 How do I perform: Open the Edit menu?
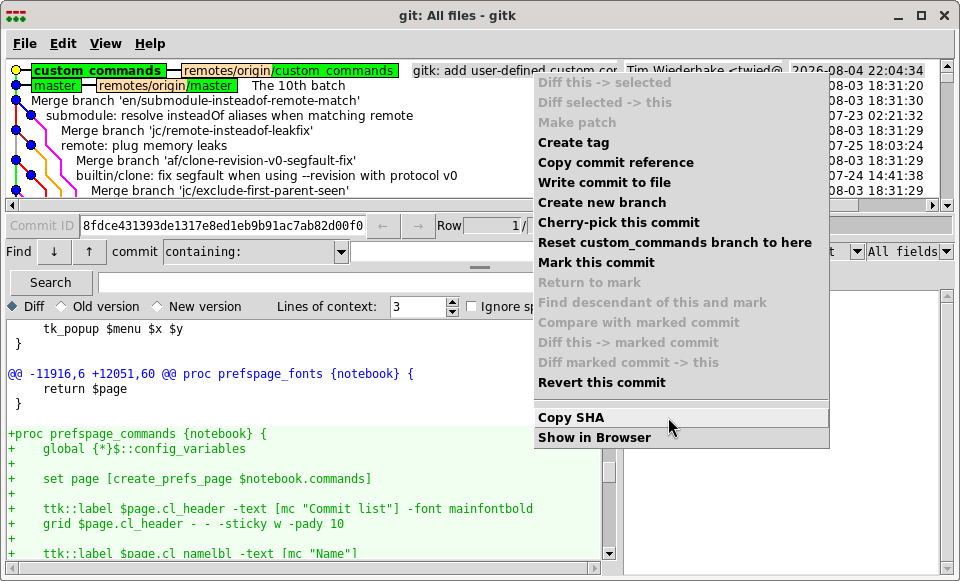[x=63, y=43]
